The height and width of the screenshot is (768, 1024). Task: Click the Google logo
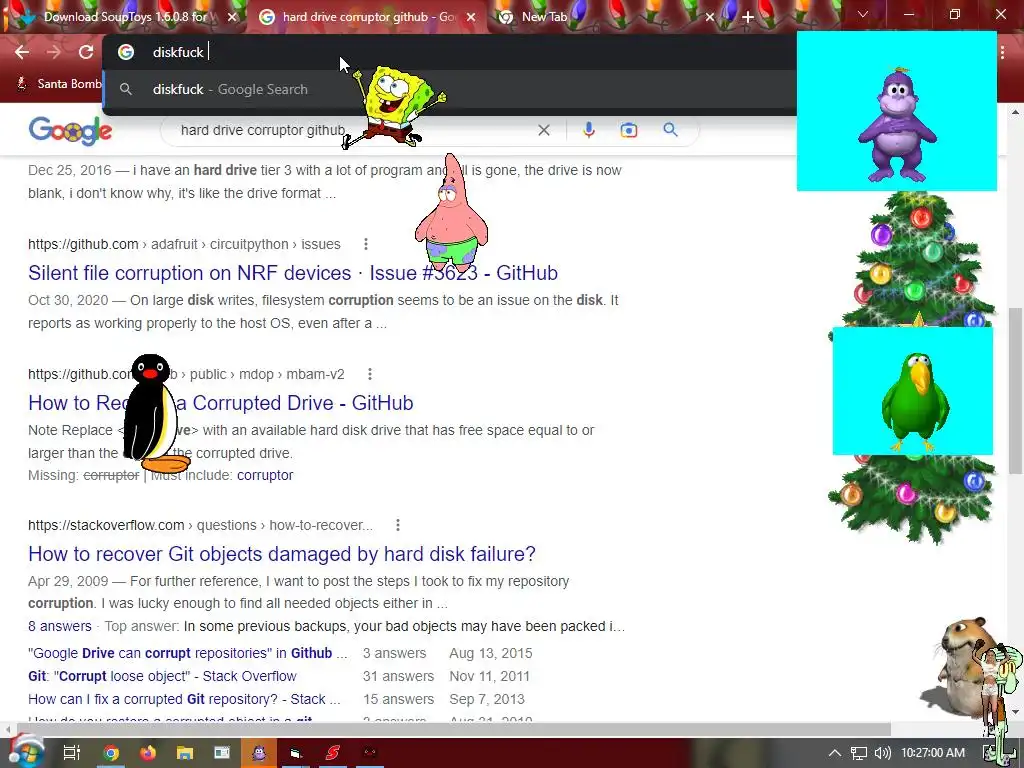tap(71, 131)
